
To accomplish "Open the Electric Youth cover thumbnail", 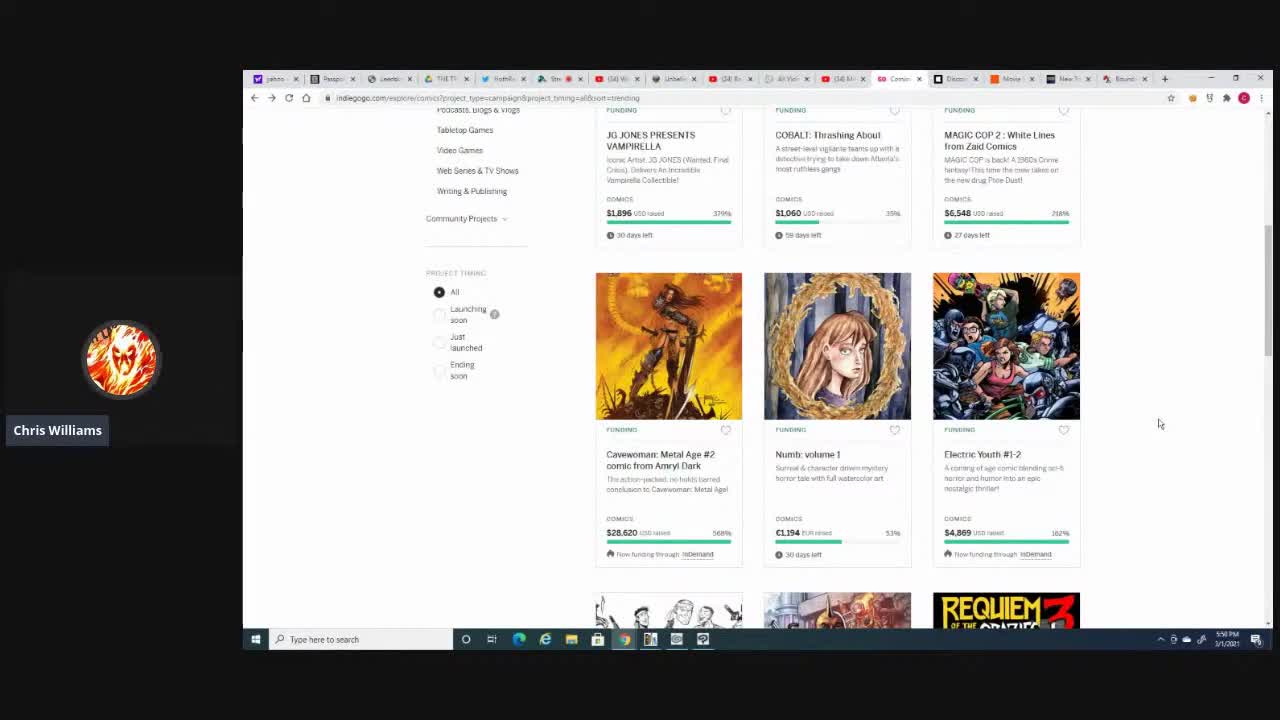I will [x=1007, y=346].
